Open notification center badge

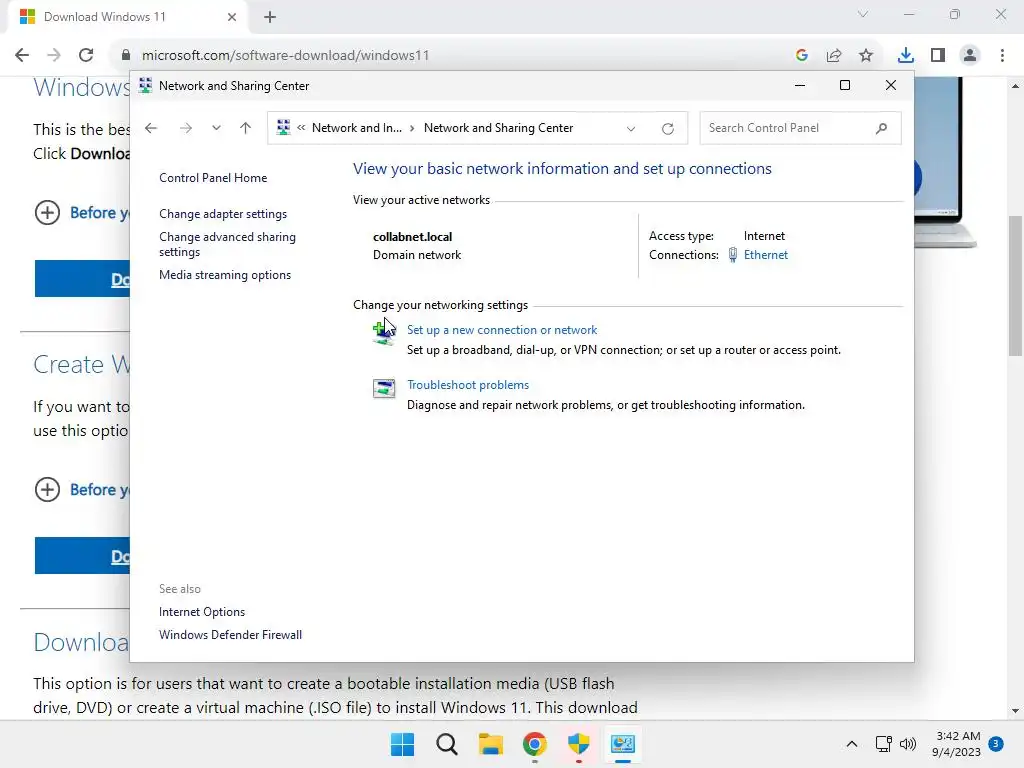point(996,743)
